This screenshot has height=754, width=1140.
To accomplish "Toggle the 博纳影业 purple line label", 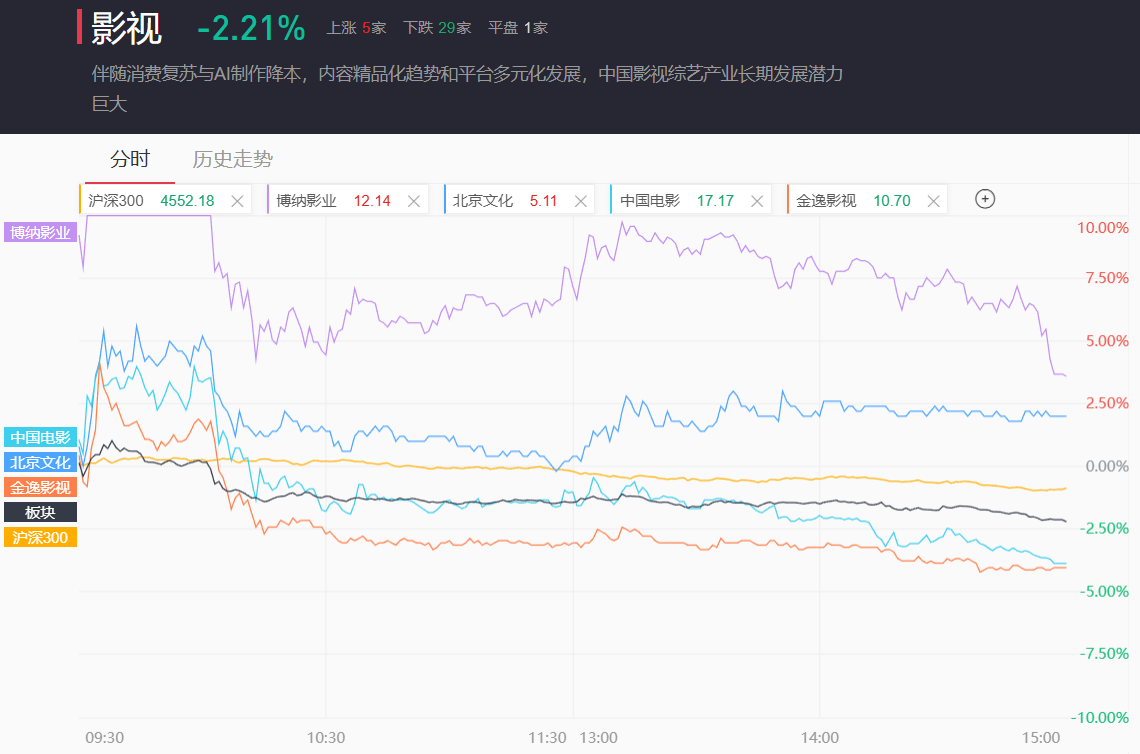I will pyautogui.click(x=40, y=233).
